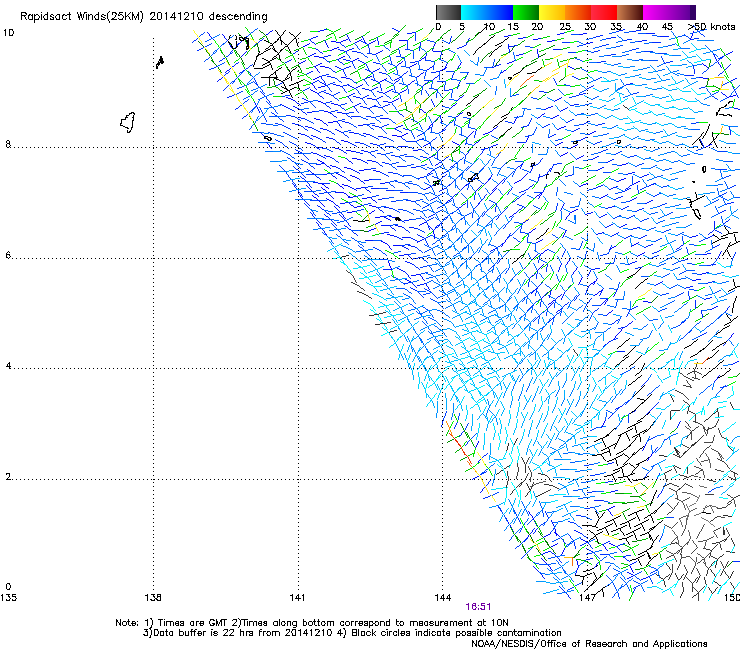
Task: Click the brown 35-40 knots legend swatch
Action: click(x=630, y=12)
